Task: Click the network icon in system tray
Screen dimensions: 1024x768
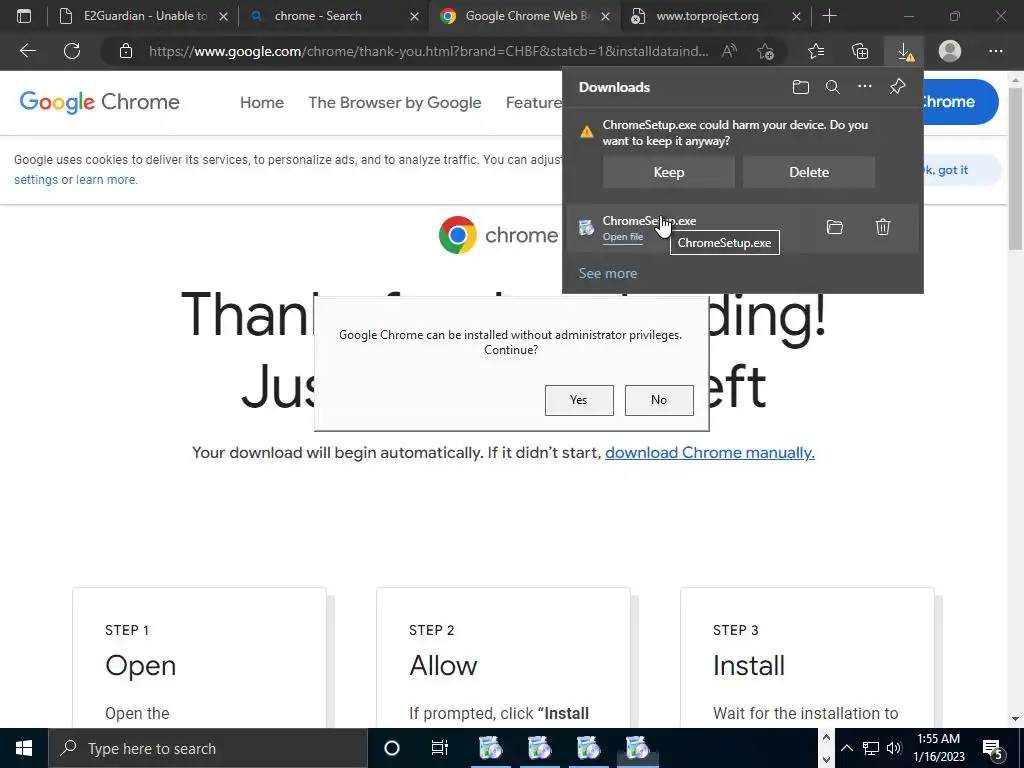Action: [871, 748]
